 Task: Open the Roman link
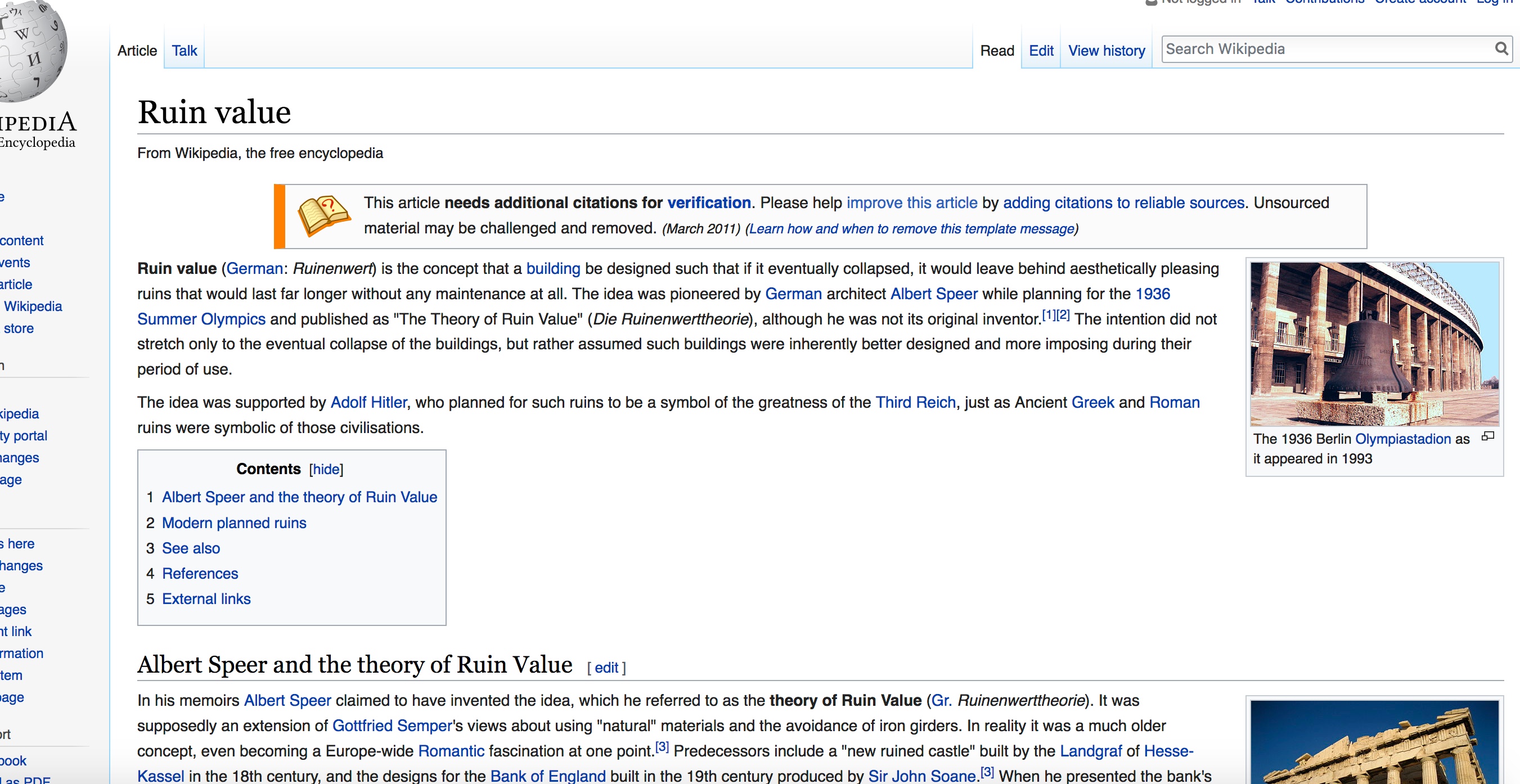click(1174, 403)
